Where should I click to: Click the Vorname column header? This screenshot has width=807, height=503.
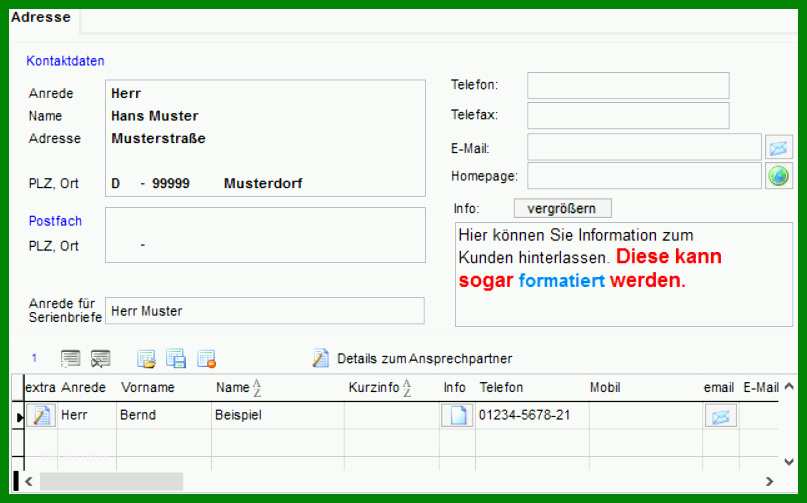coord(148,387)
